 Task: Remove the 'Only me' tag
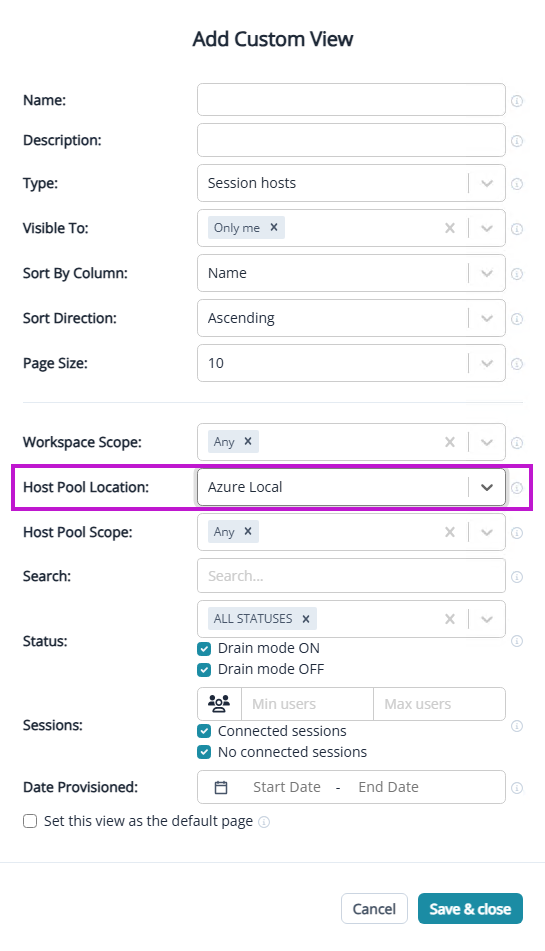(x=274, y=227)
